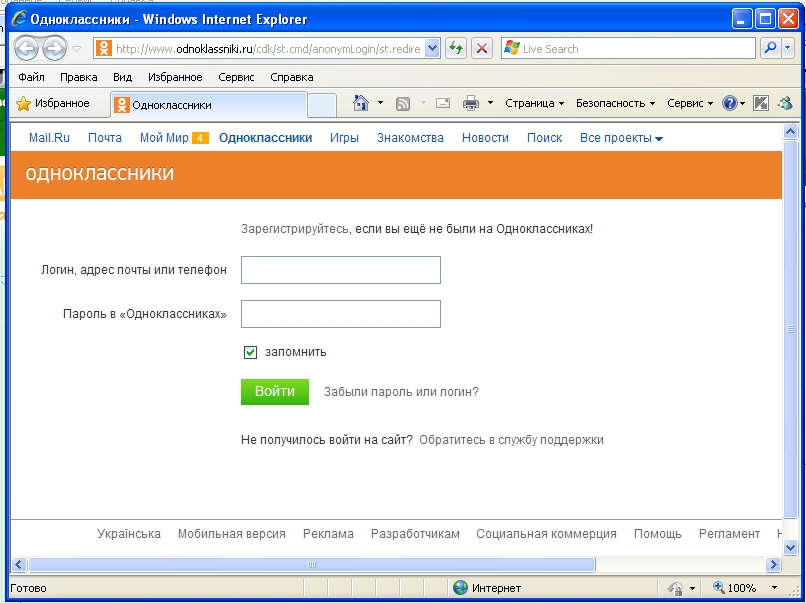Open Поиск in the top navigation
Screen dimensions: 806x603
544,138
